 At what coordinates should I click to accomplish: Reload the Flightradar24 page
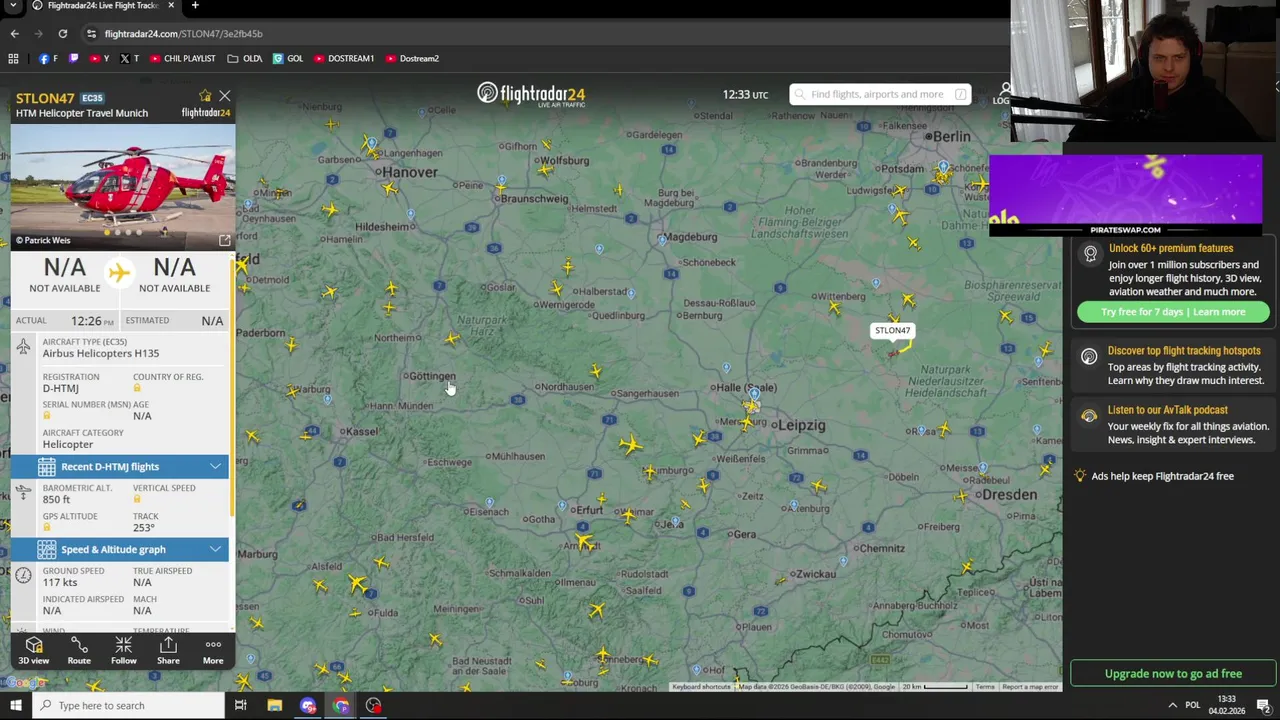pyautogui.click(x=62, y=33)
